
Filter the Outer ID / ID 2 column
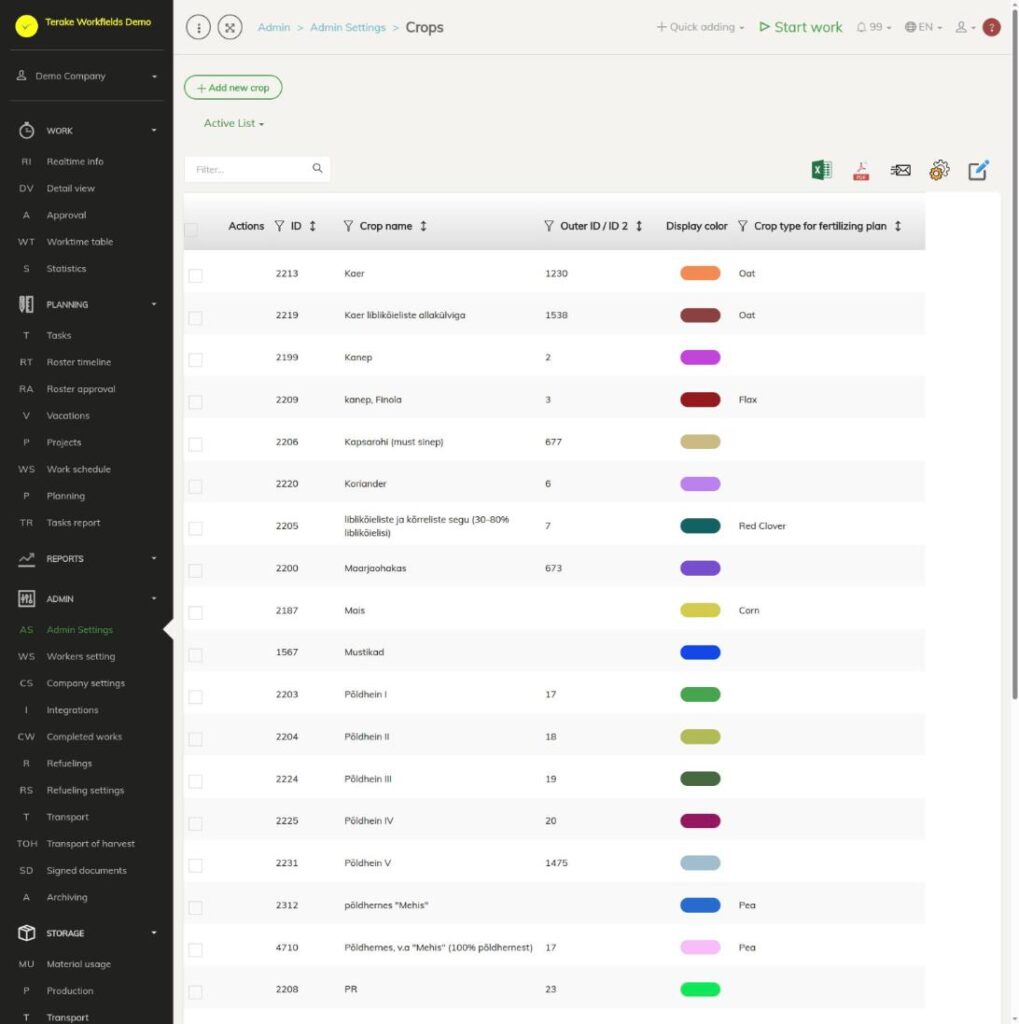[x=549, y=226]
